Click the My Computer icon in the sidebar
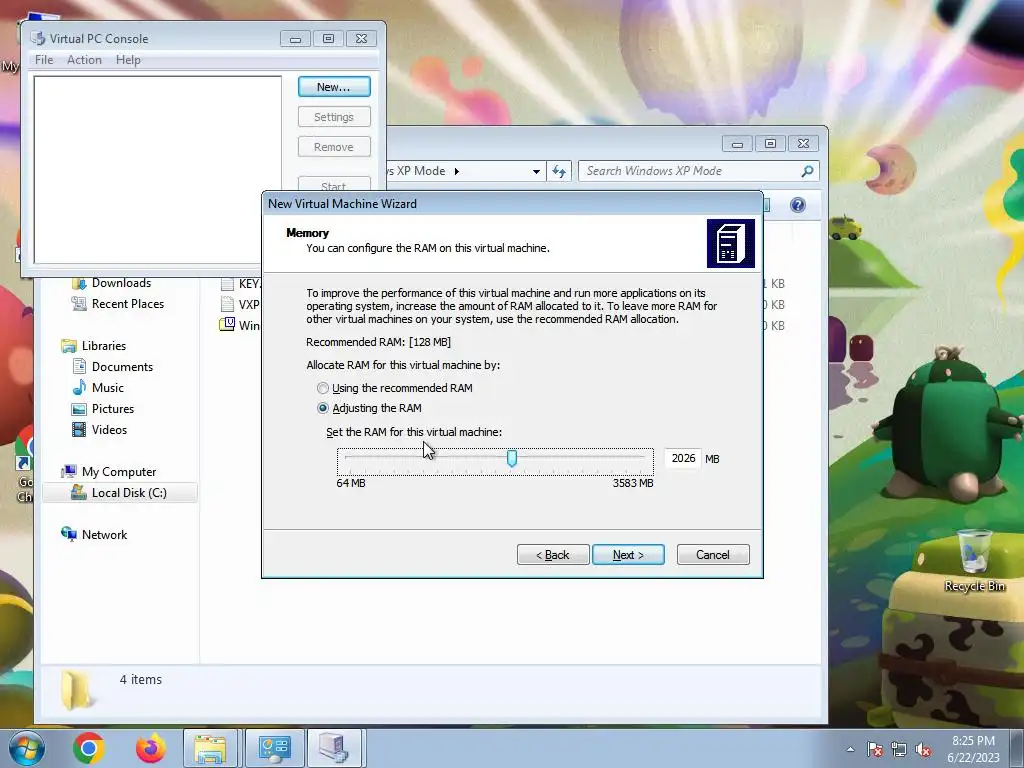Viewport: 1024px width, 768px height. (69, 472)
